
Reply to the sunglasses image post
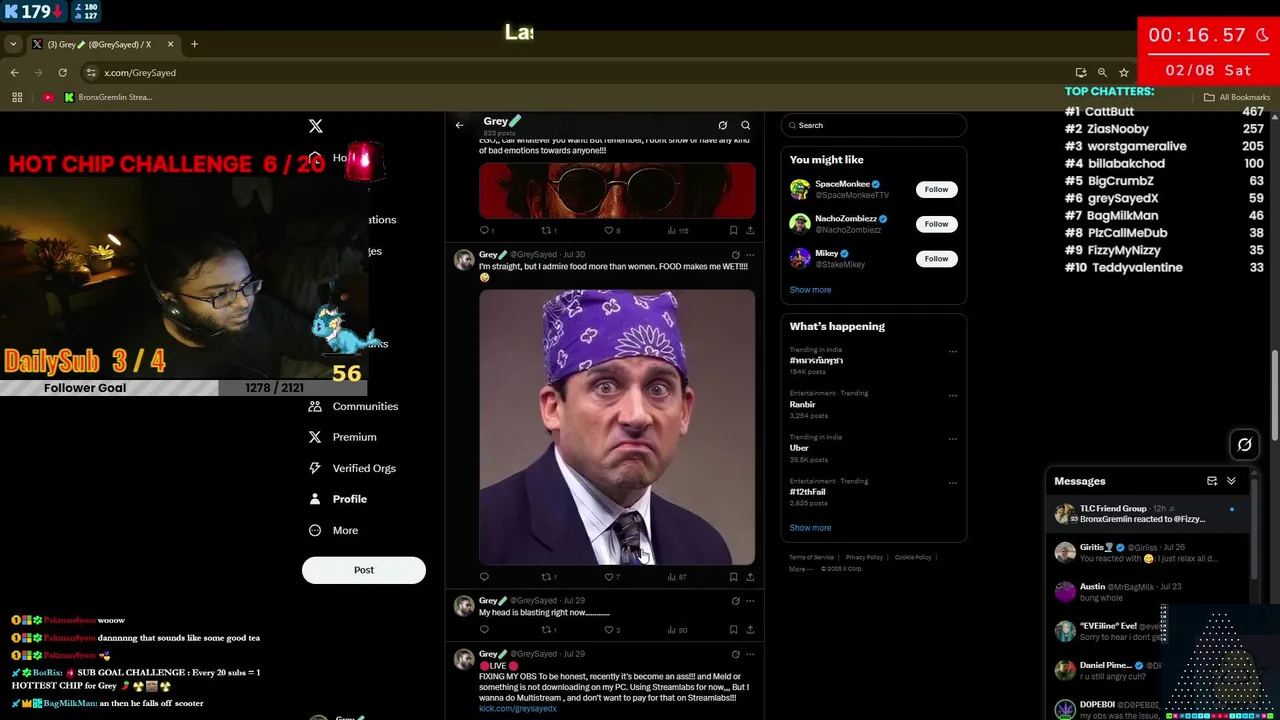(485, 230)
